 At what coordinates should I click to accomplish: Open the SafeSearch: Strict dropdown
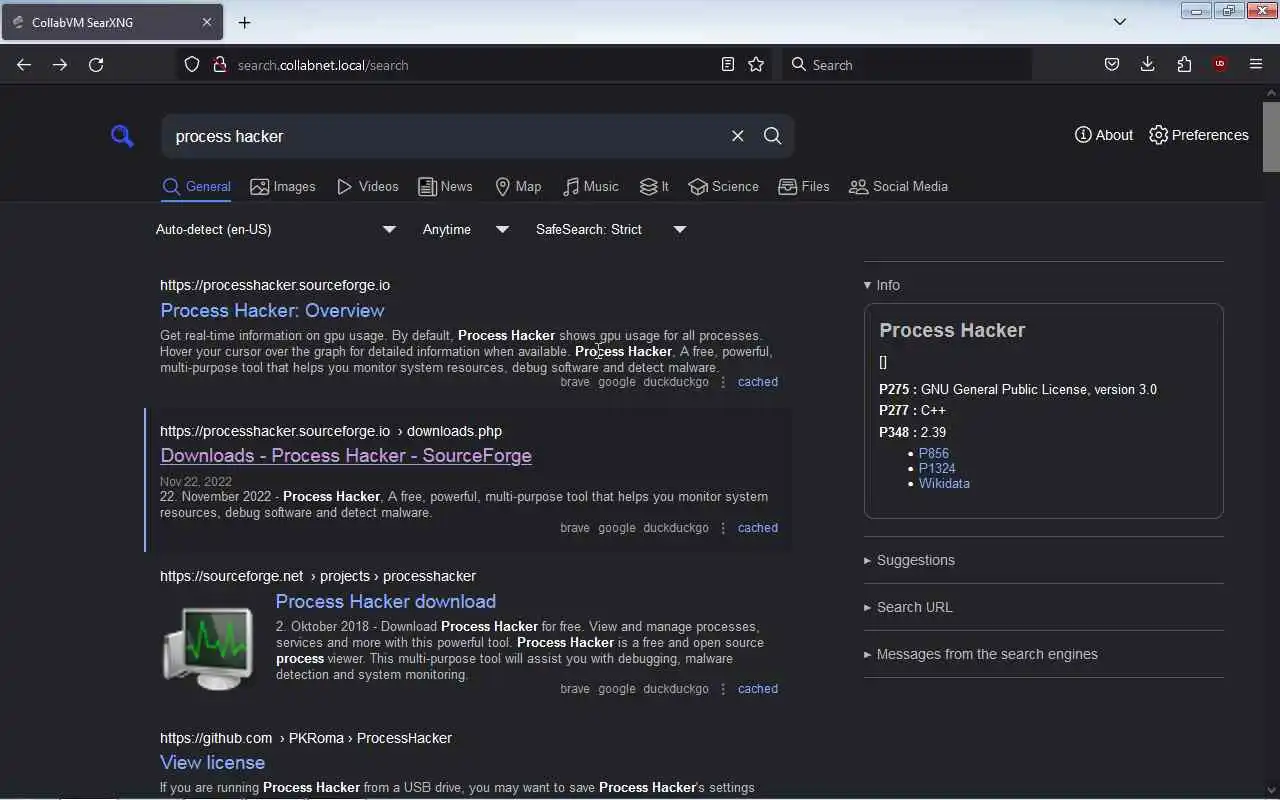[611, 230]
